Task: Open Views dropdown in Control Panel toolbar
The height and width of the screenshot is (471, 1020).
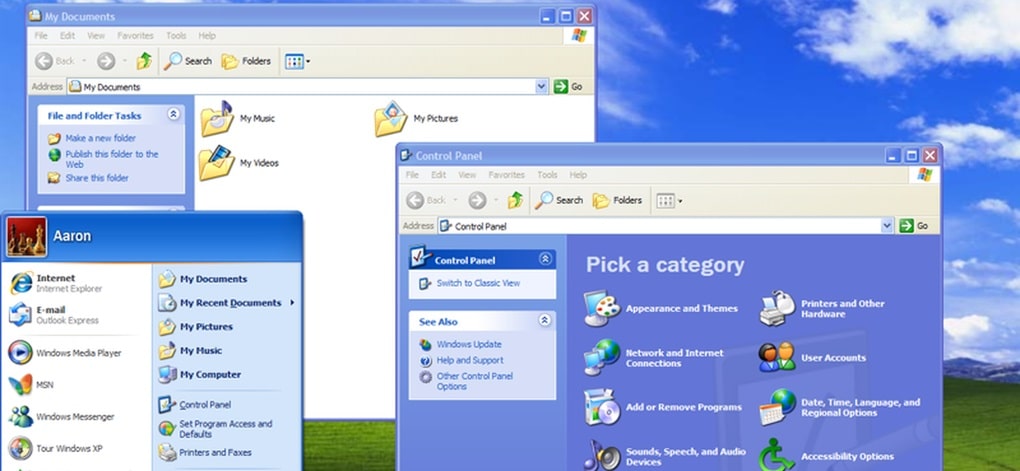Action: pos(669,200)
